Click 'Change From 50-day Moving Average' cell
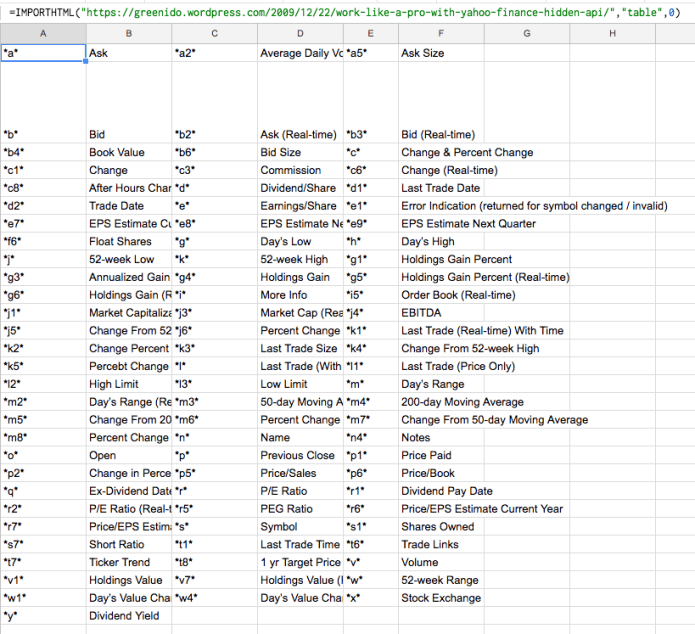 [x=495, y=419]
